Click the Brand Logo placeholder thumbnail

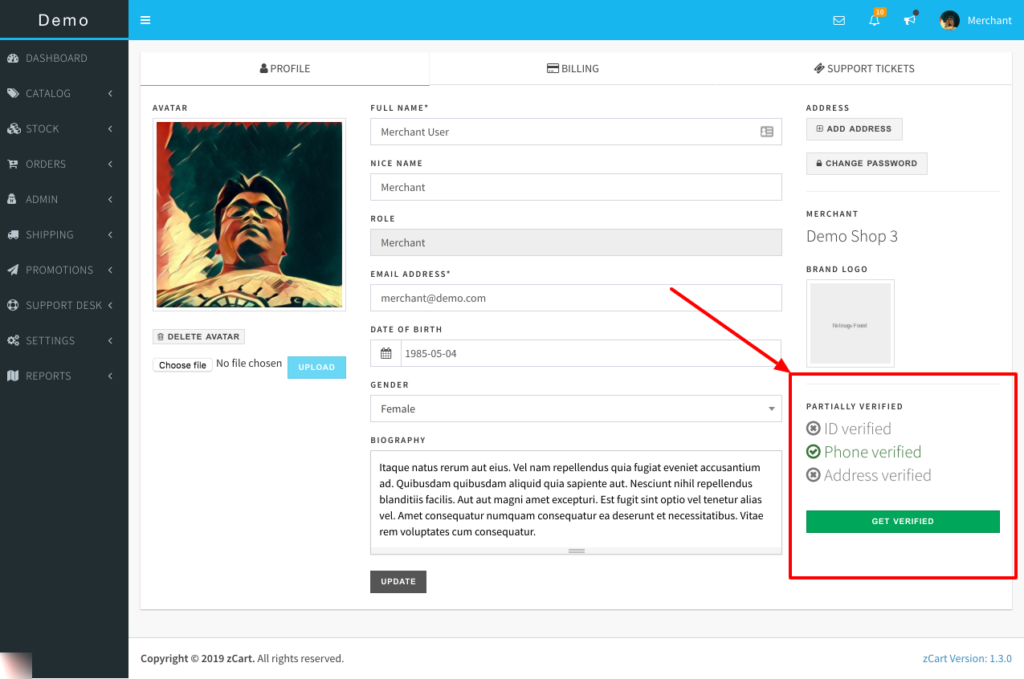(850, 324)
